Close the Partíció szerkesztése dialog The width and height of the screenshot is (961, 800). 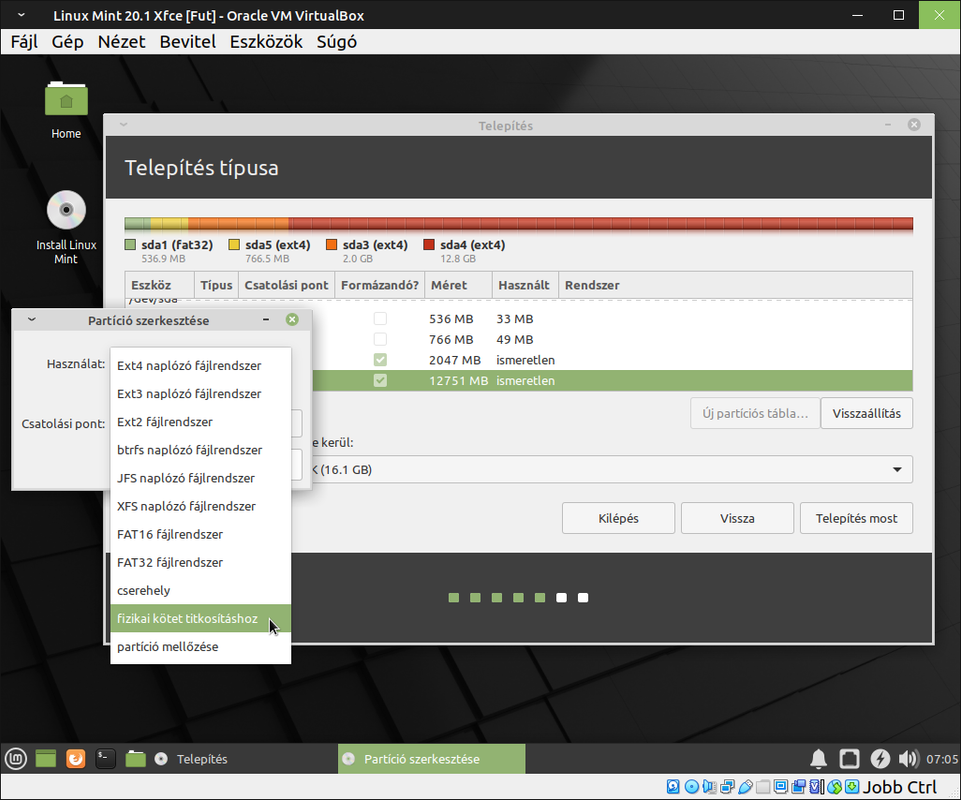pos(292,319)
